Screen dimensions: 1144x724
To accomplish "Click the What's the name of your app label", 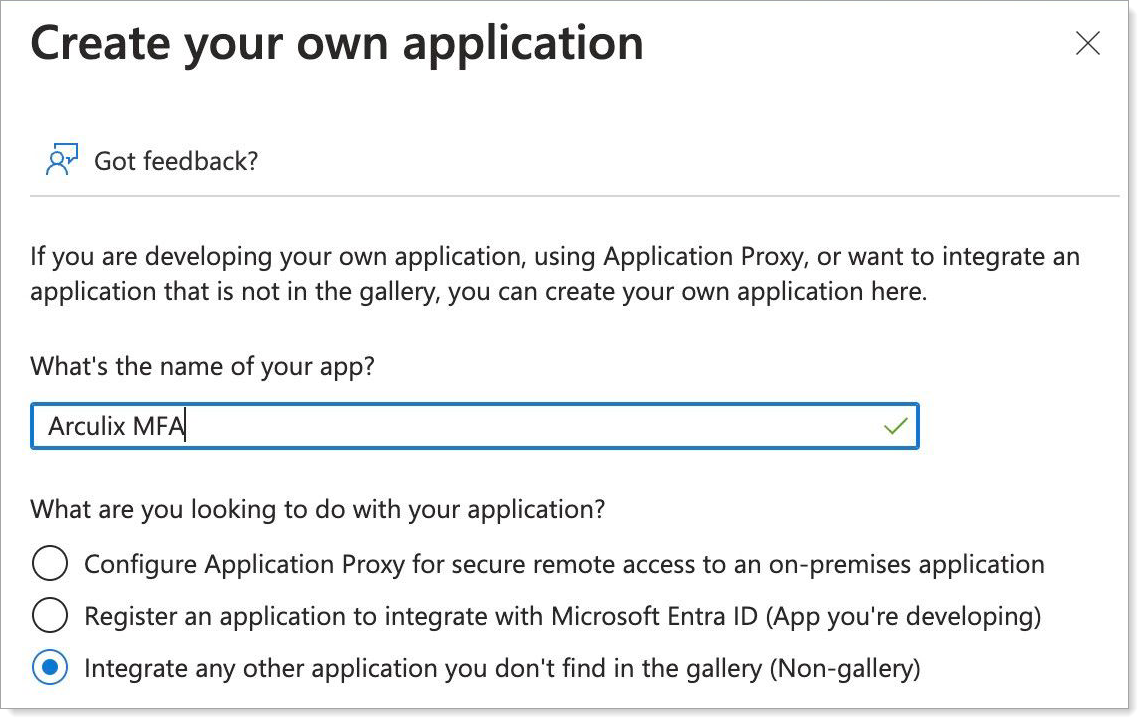I will (x=202, y=366).
